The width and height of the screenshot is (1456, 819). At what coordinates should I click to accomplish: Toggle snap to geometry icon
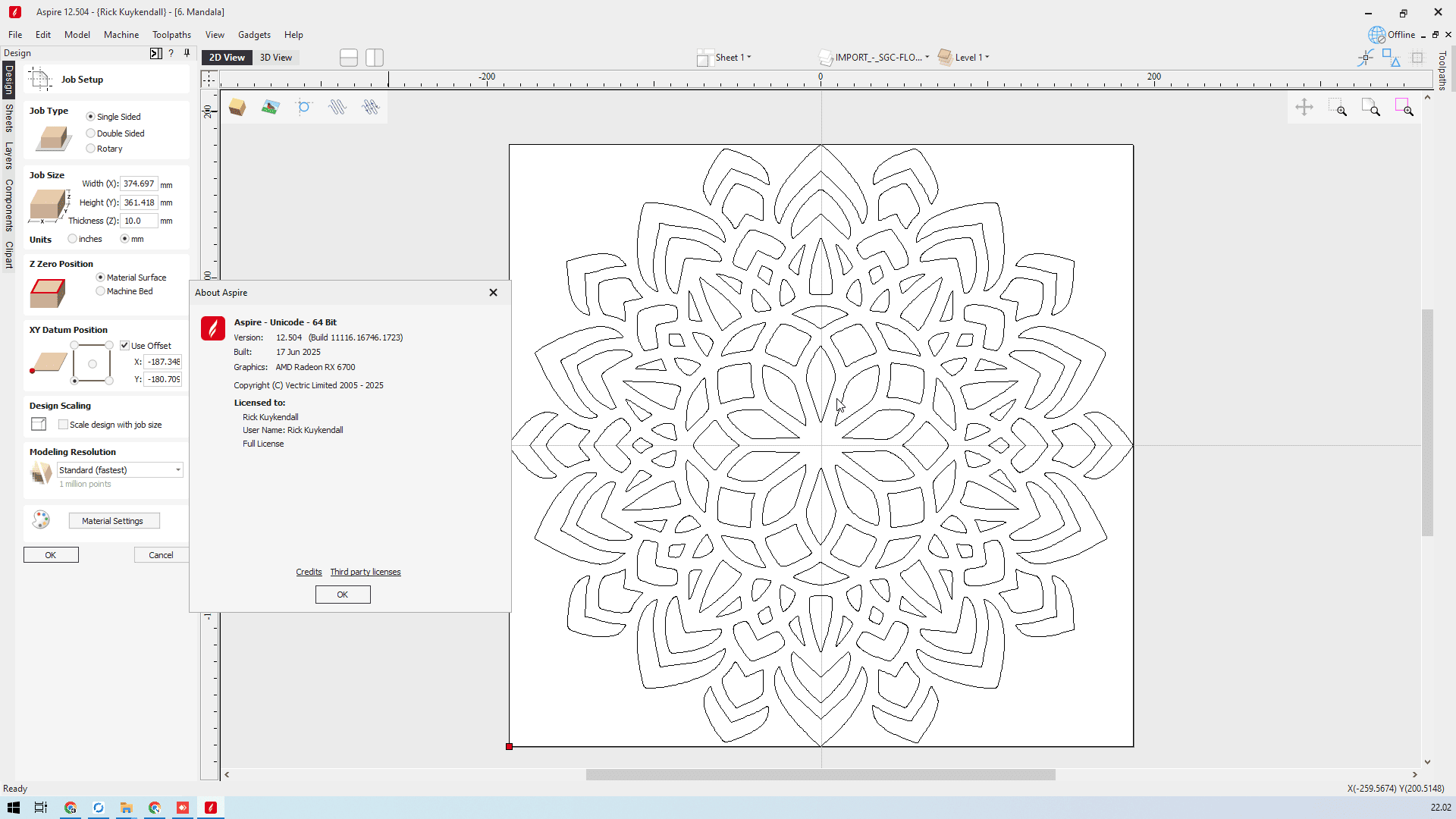tap(1366, 58)
